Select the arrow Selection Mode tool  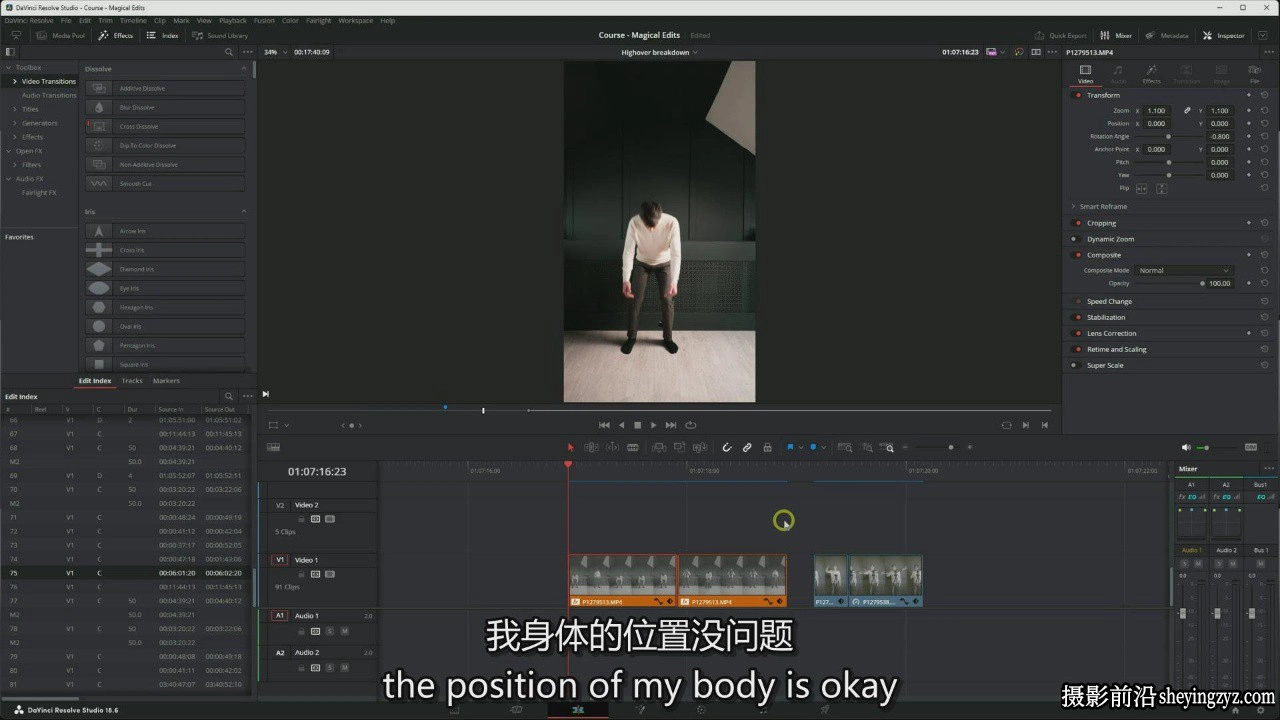pyautogui.click(x=571, y=447)
